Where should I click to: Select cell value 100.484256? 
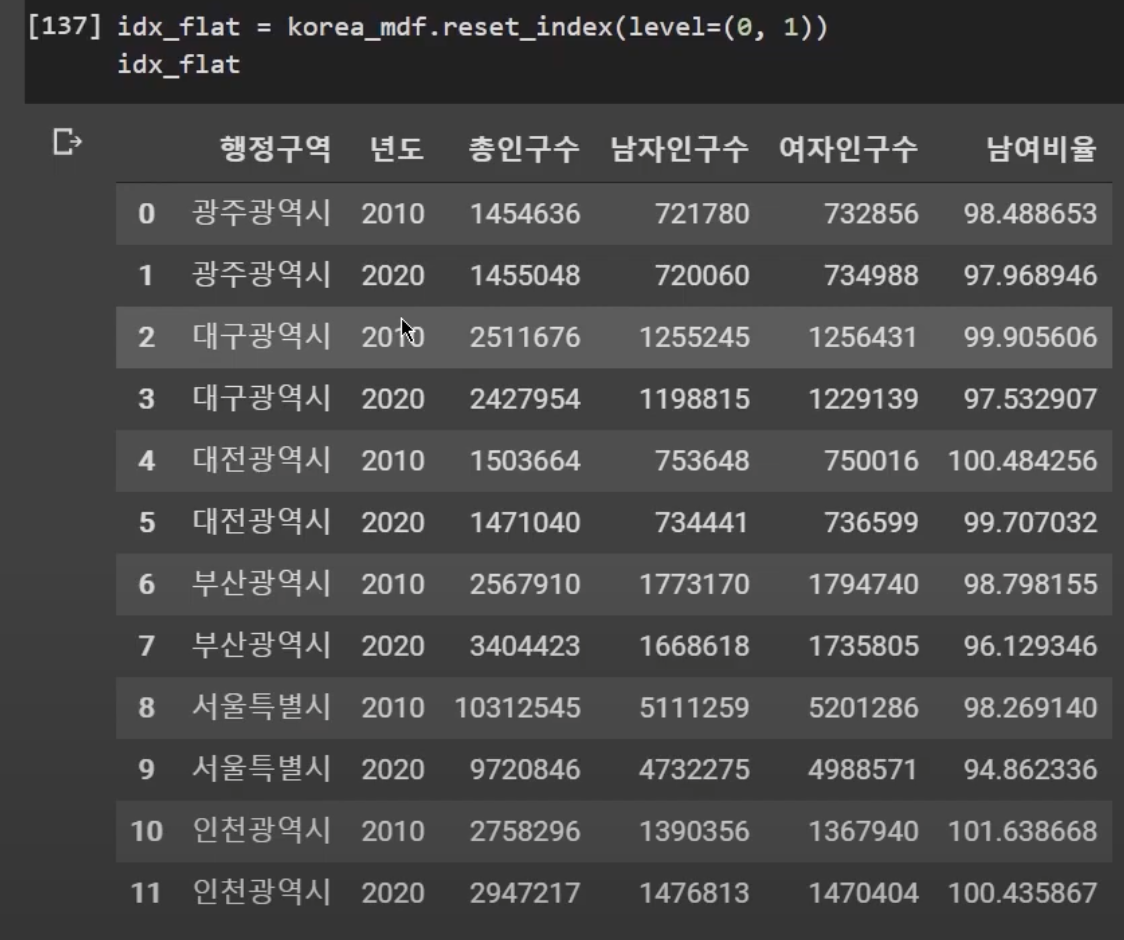1022,460
